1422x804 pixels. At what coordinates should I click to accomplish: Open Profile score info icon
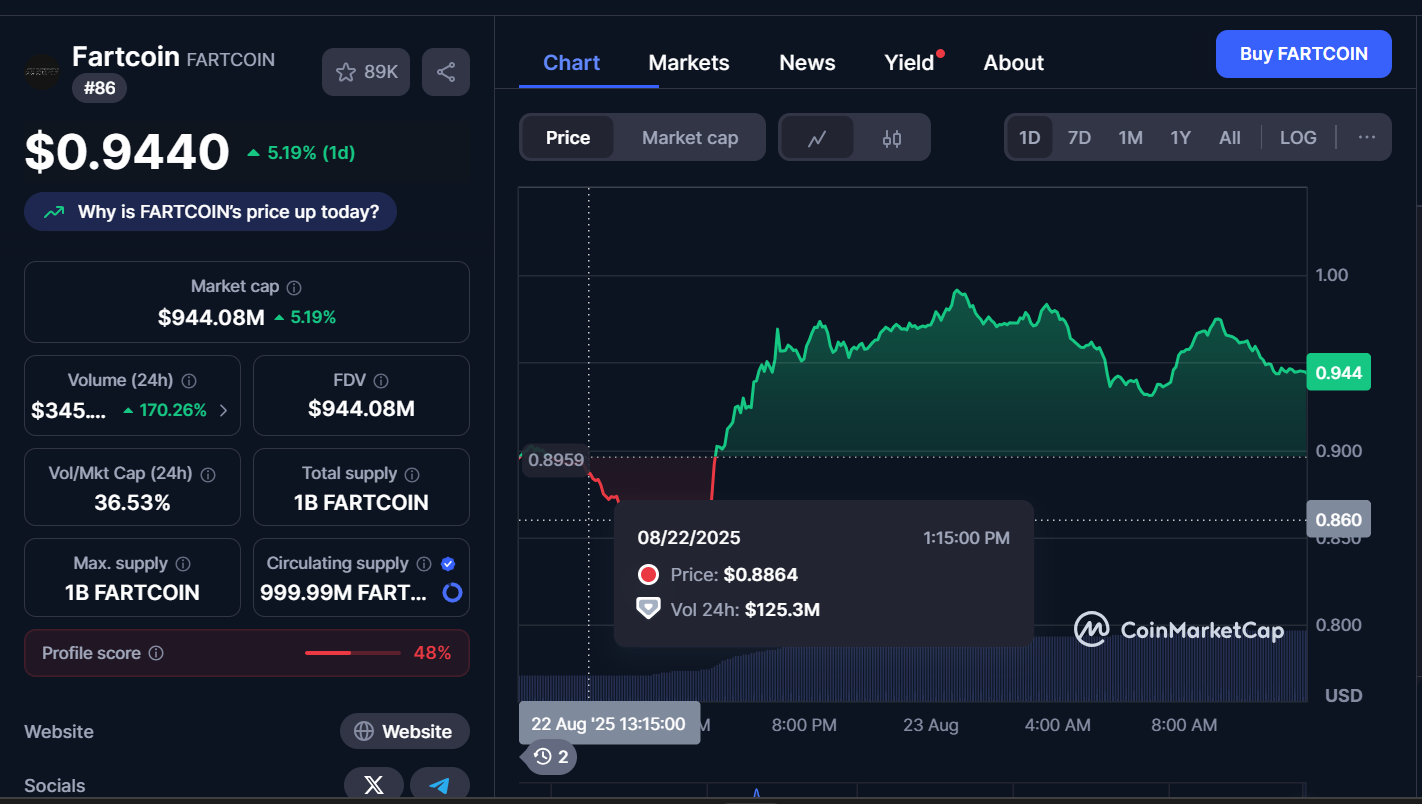156,653
